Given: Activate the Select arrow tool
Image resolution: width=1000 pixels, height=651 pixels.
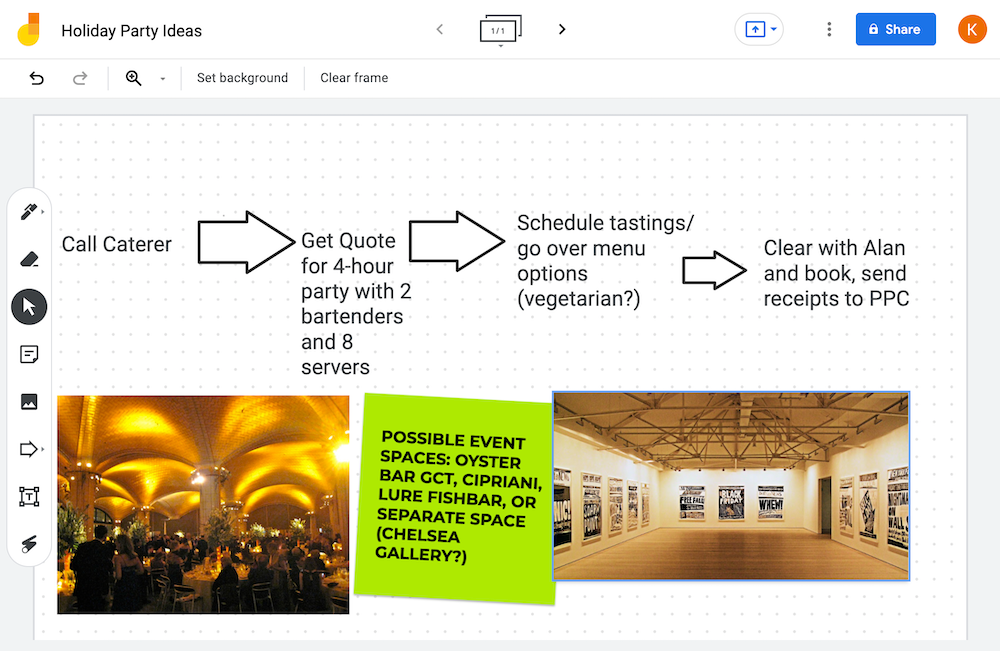Looking at the screenshot, I should click(29, 307).
